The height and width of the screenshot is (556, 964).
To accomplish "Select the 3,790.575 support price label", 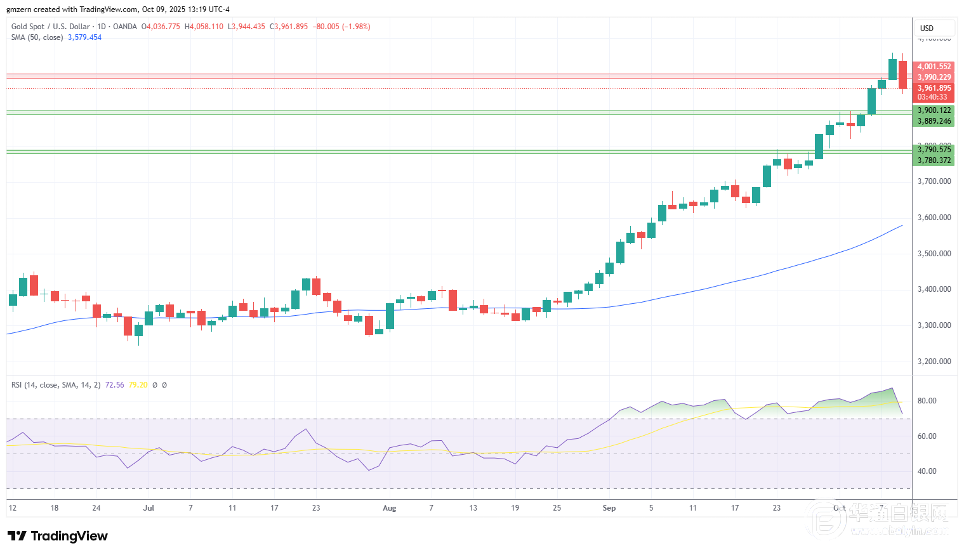I will (x=935, y=149).
